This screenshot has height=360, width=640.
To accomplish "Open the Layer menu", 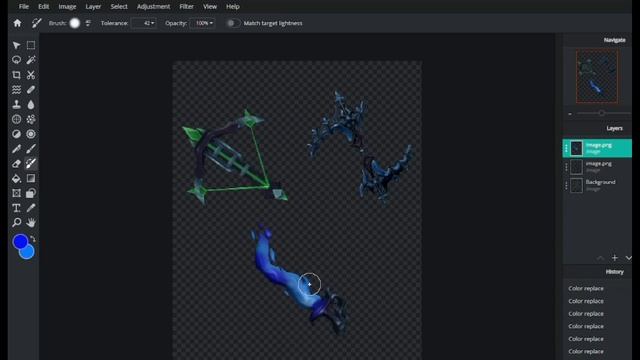I will point(93,7).
